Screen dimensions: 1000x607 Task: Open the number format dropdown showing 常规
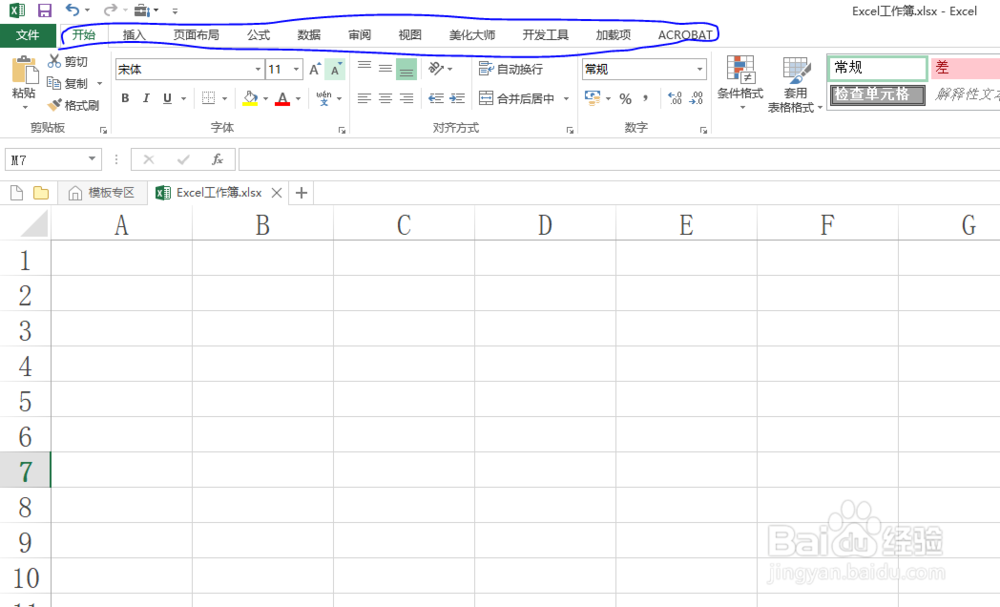tap(700, 69)
